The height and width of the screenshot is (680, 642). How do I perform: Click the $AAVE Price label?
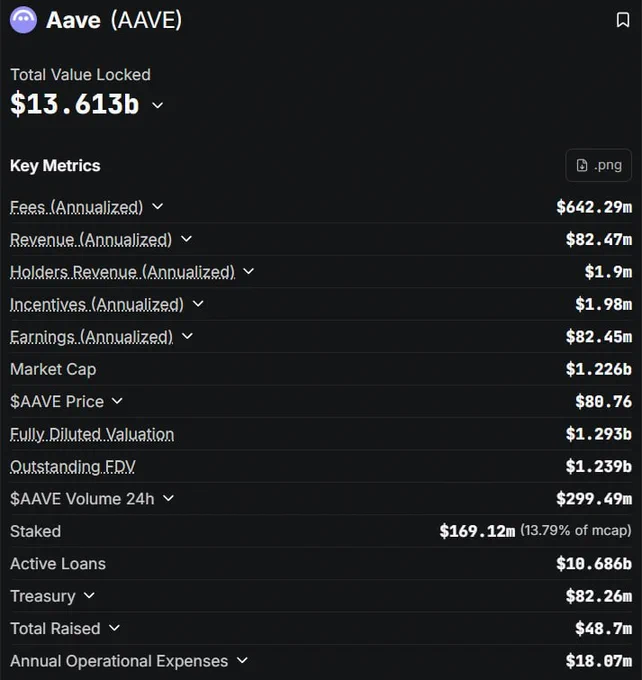point(57,402)
